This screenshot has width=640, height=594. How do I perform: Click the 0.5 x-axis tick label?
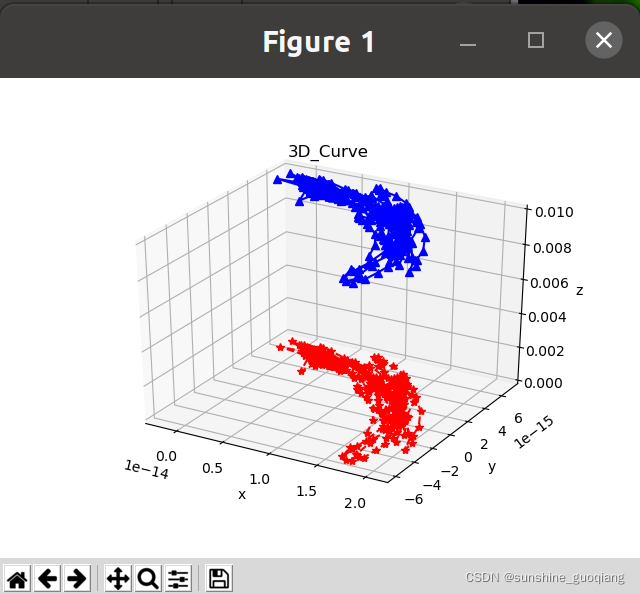[x=212, y=468]
